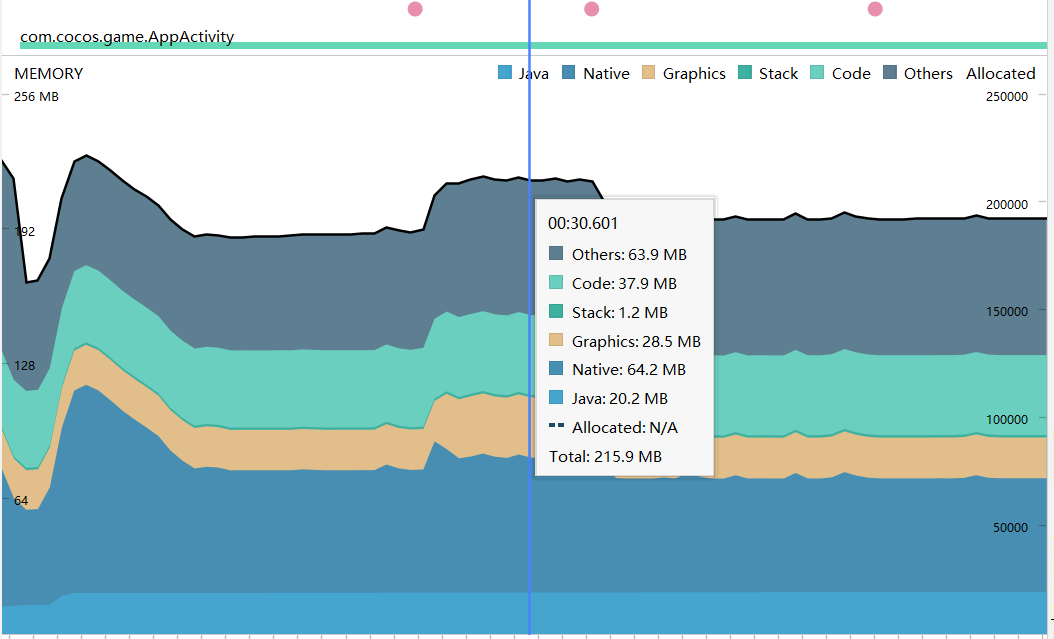Viewport: 1054px width, 639px height.
Task: Click the Others legend swatch icon
Action: [x=891, y=73]
